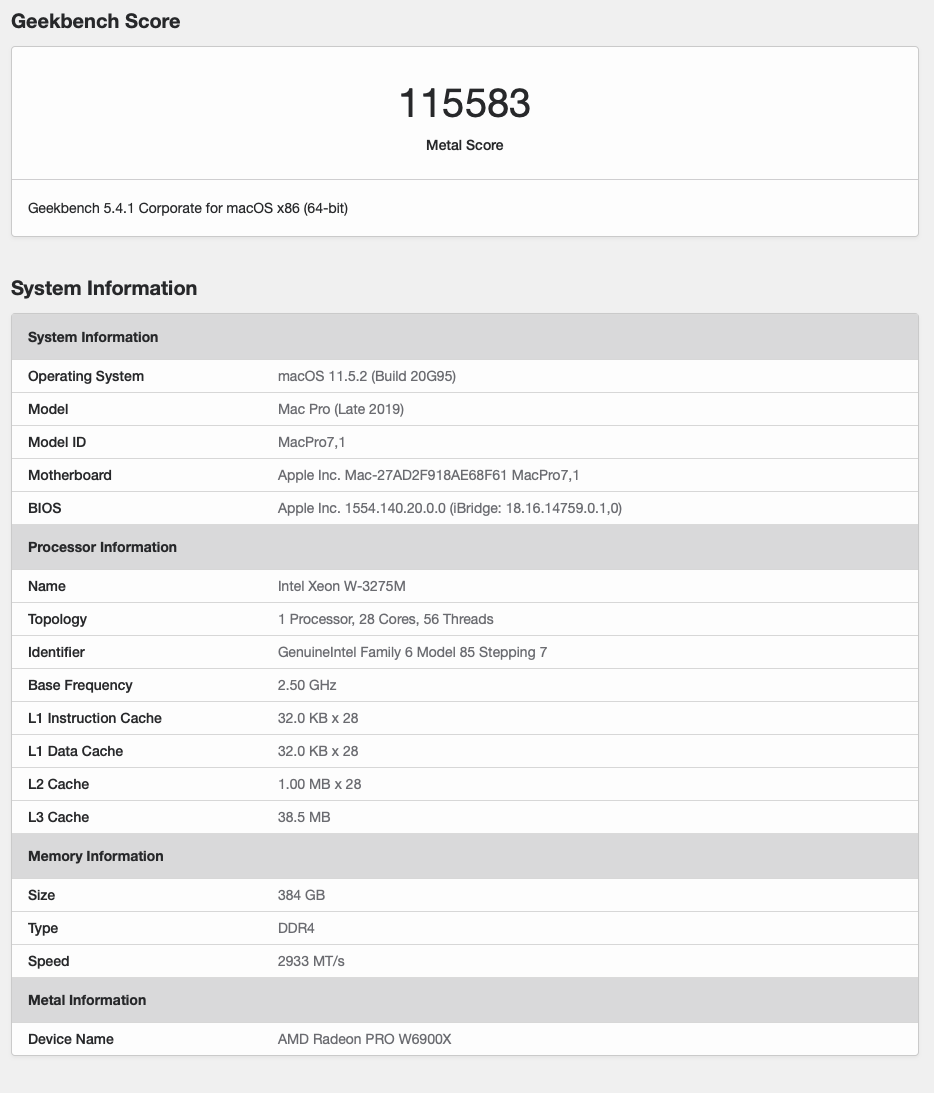Select the L1 Data Cache 32.0 KB x 28 value

pyautogui.click(x=318, y=751)
